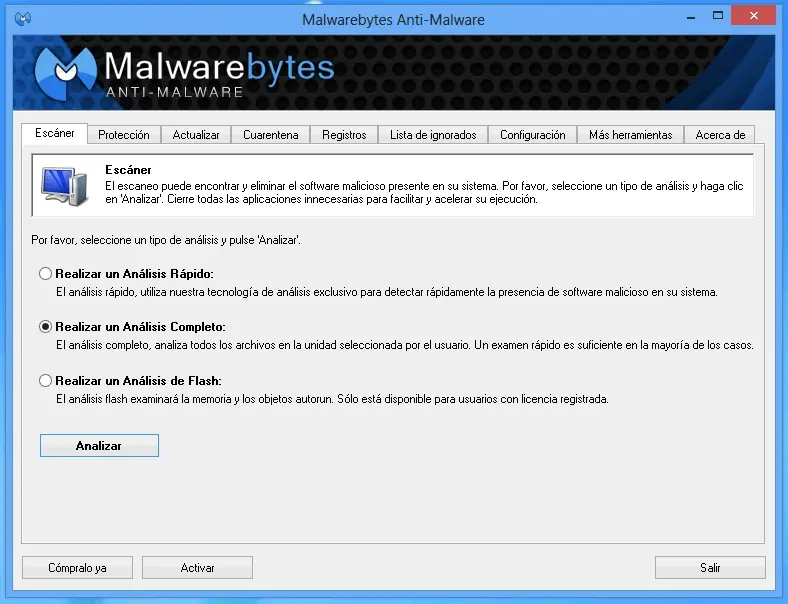
Task: Maximize the Malwarebytes window
Action: click(x=718, y=16)
